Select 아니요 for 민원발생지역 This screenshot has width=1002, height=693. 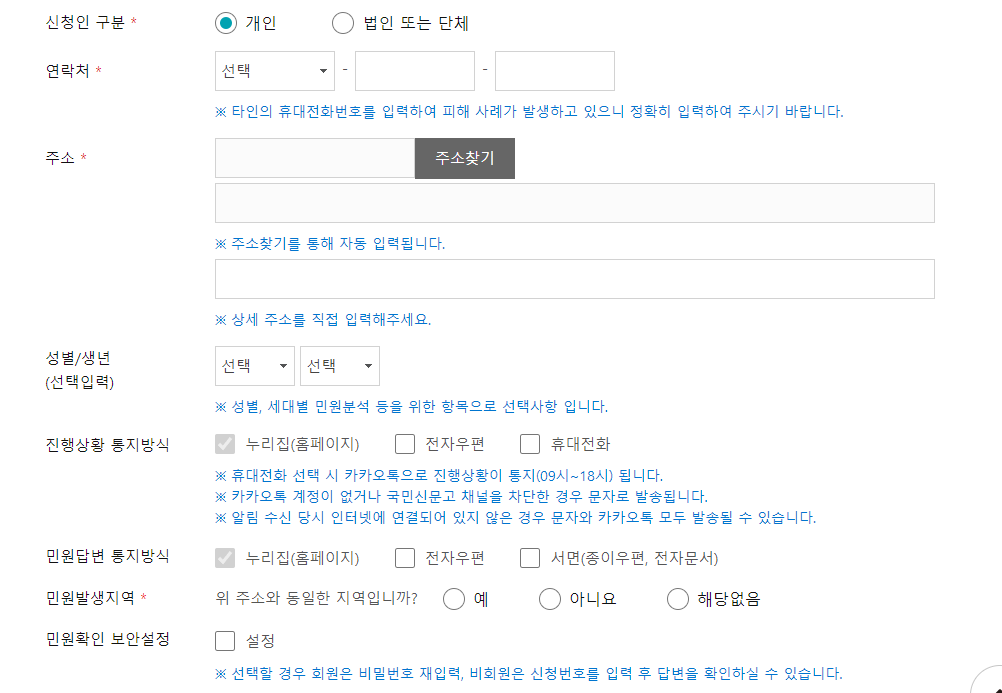[x=550, y=597]
